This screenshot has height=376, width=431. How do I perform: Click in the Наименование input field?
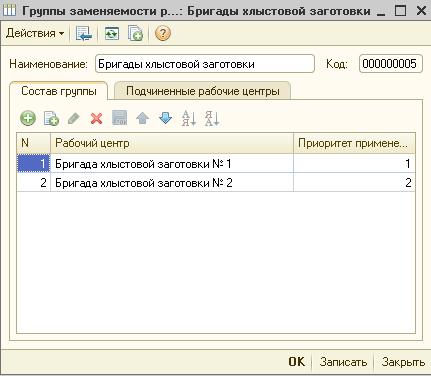[205, 64]
